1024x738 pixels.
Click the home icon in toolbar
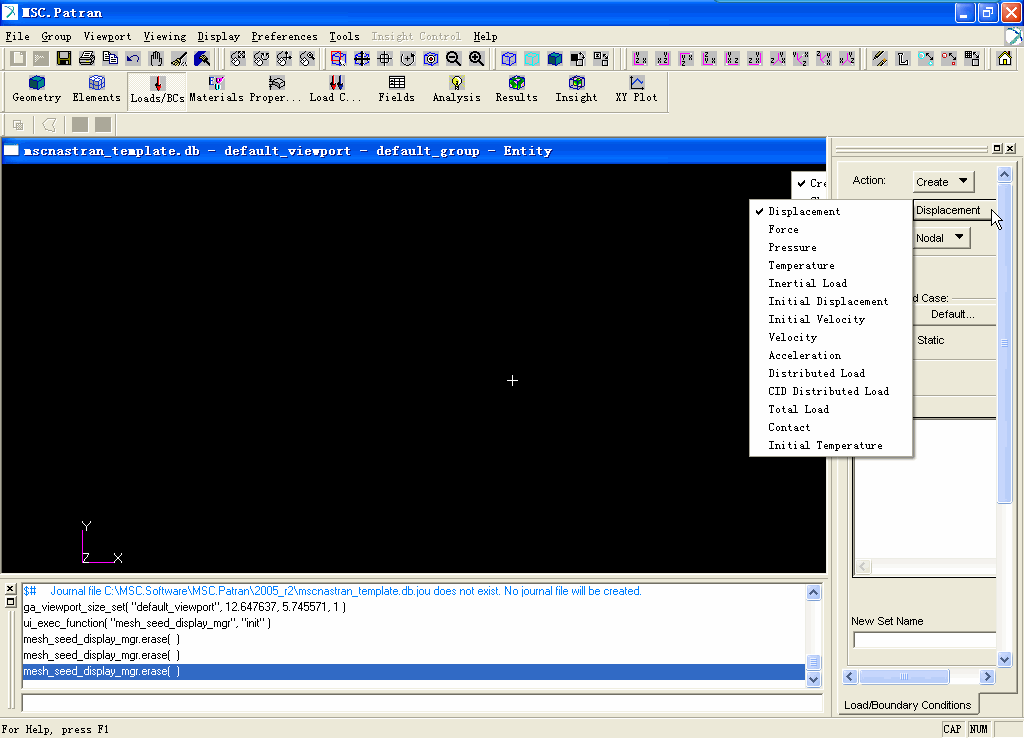tap(1004, 59)
